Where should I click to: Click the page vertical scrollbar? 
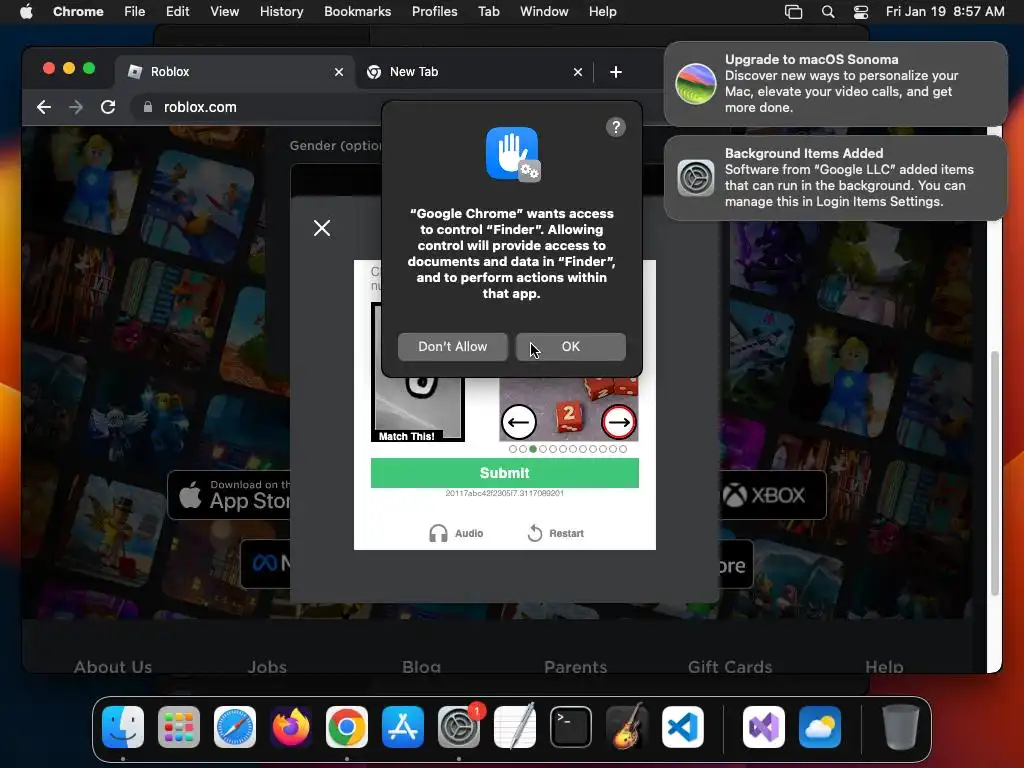click(x=995, y=473)
